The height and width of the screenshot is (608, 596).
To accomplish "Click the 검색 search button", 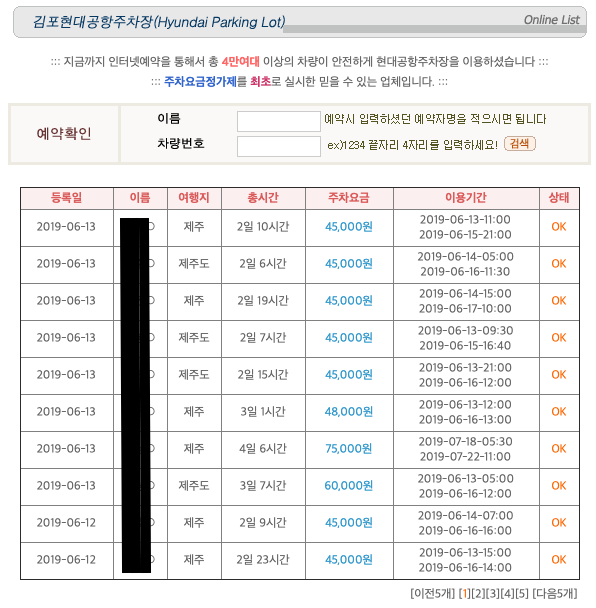I will click(x=520, y=144).
